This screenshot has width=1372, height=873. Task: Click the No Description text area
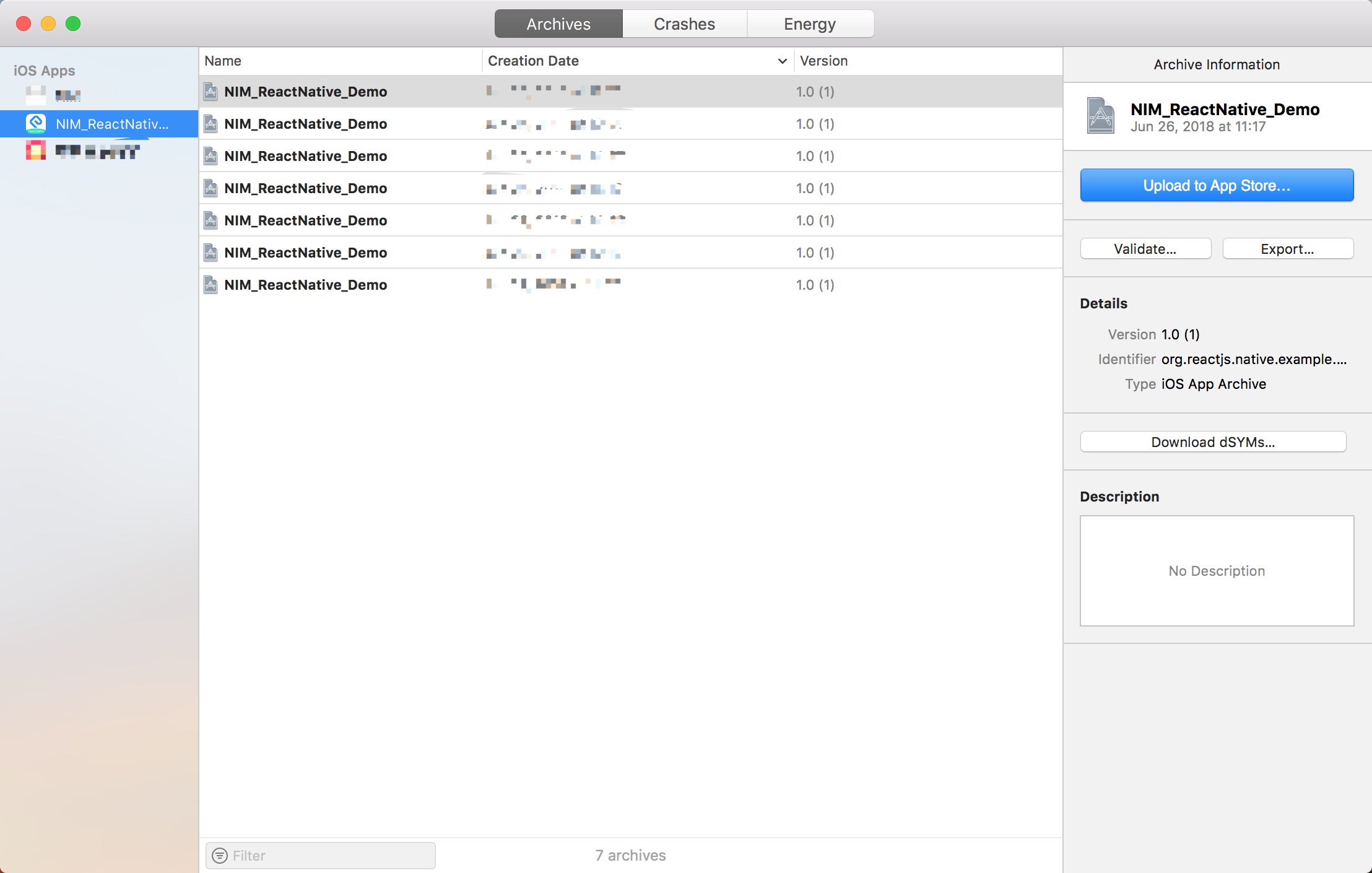1217,571
